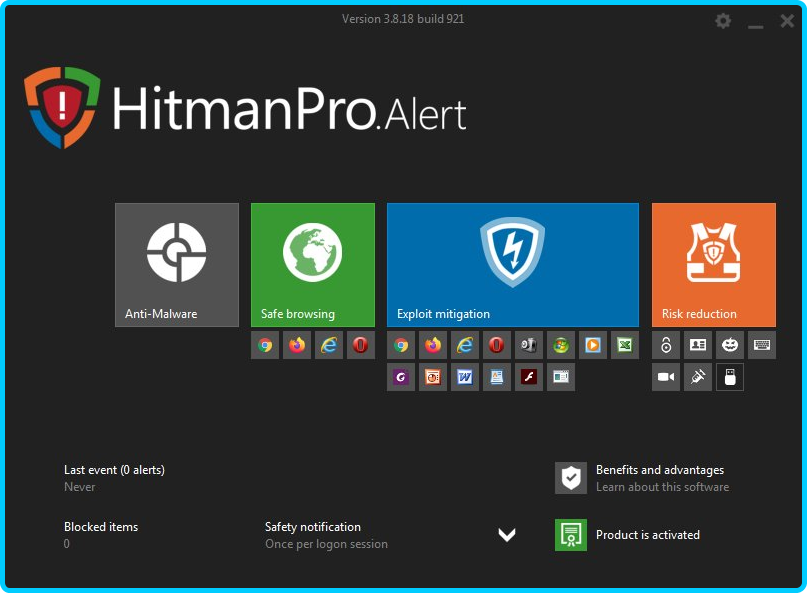This screenshot has width=807, height=593.
Task: Click the keyboard icon under Risk reduction
Action: 762,345
